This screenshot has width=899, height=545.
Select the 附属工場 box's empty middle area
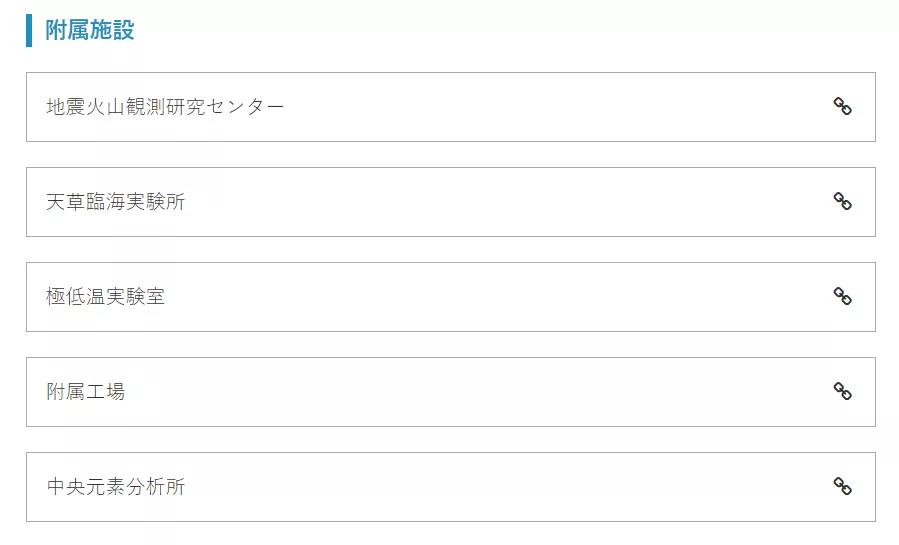point(478,392)
